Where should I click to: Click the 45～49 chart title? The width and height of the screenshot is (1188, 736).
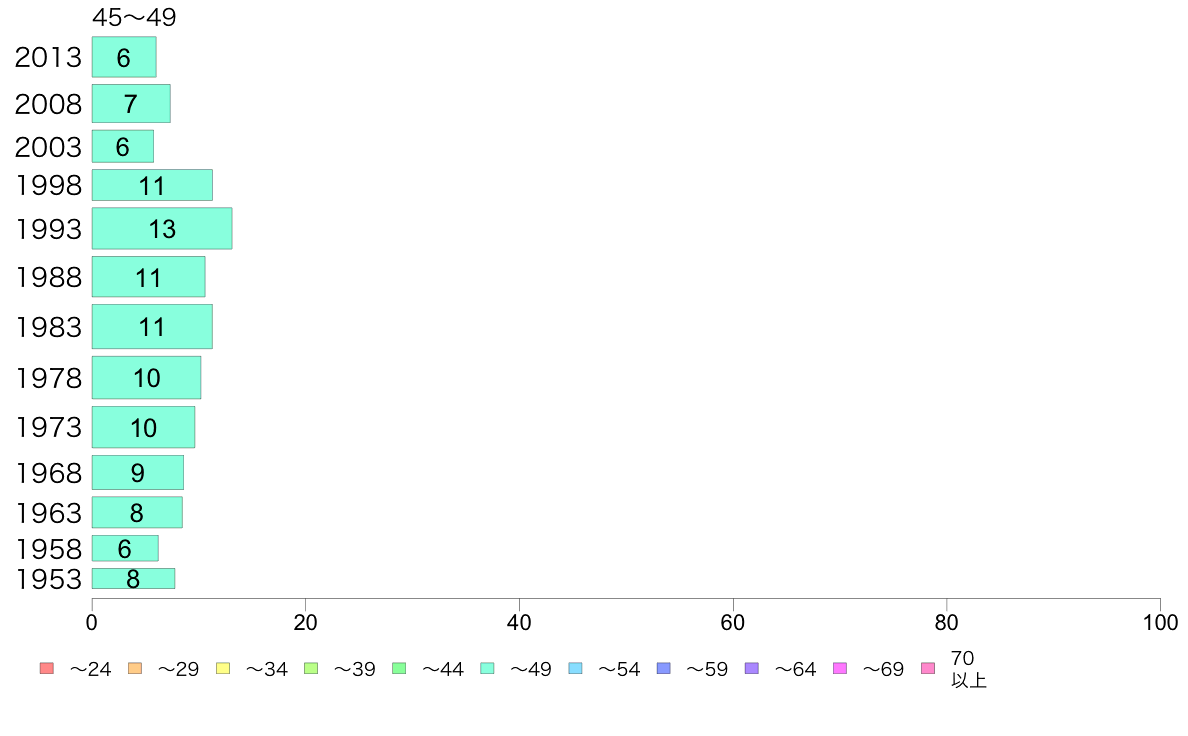click(x=134, y=17)
